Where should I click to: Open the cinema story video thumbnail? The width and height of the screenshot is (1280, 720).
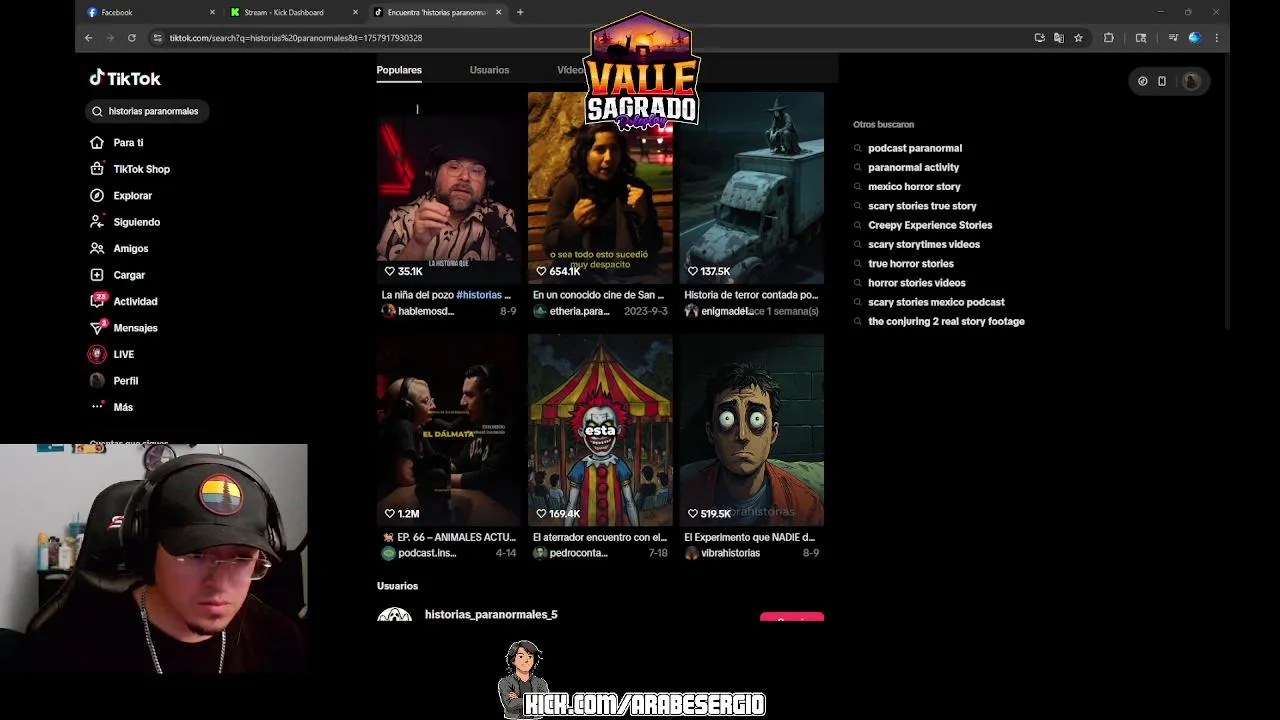[x=600, y=188]
